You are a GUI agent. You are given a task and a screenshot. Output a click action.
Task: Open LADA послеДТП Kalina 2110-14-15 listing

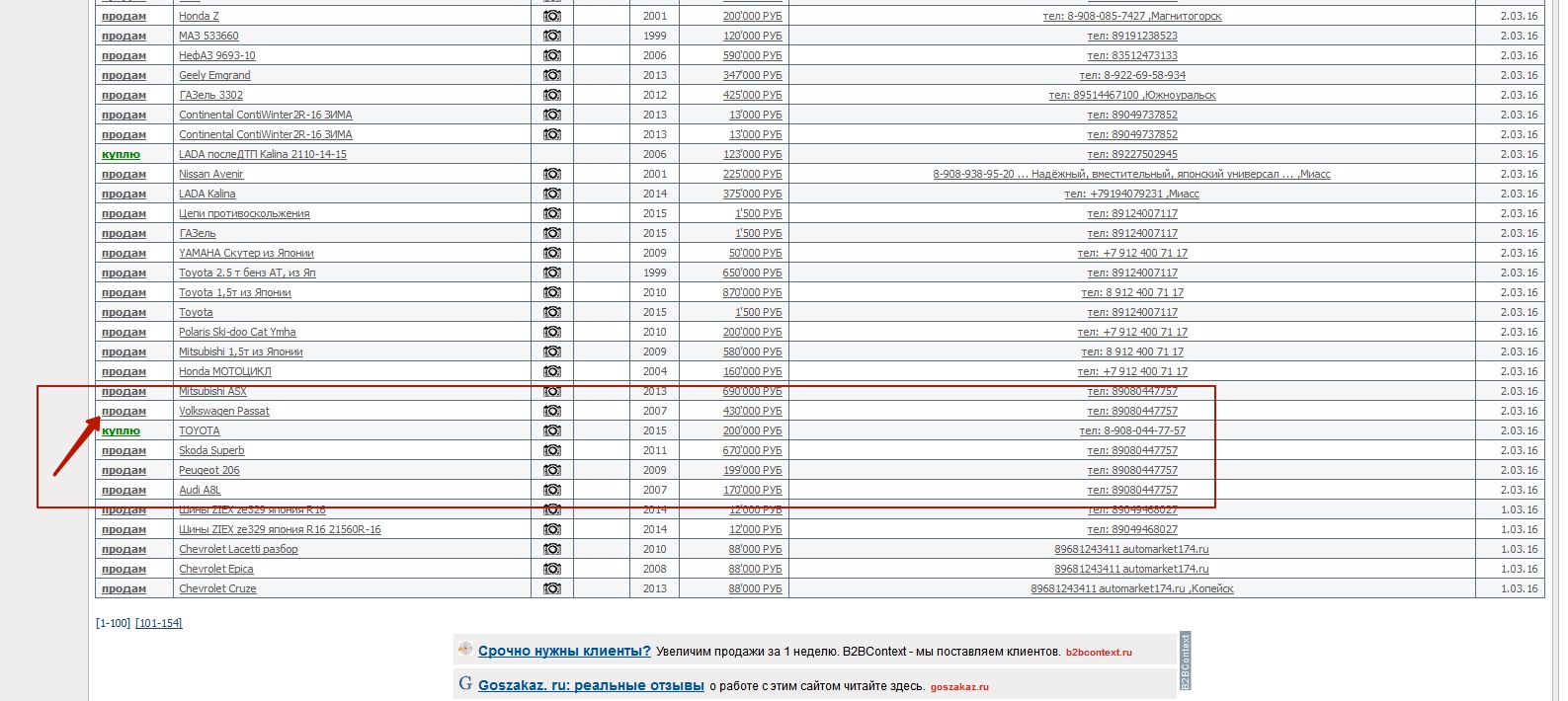(x=263, y=154)
